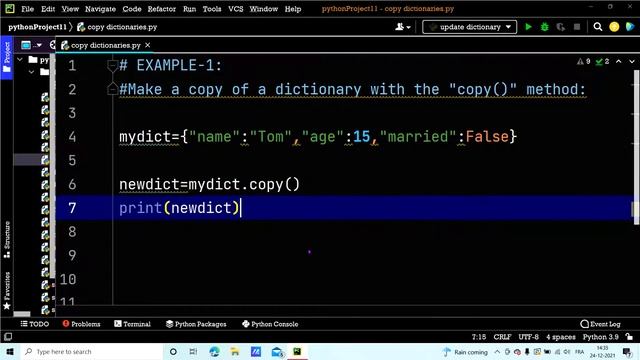Open the VCS menu
This screenshot has width=640, height=360.
click(x=236, y=9)
